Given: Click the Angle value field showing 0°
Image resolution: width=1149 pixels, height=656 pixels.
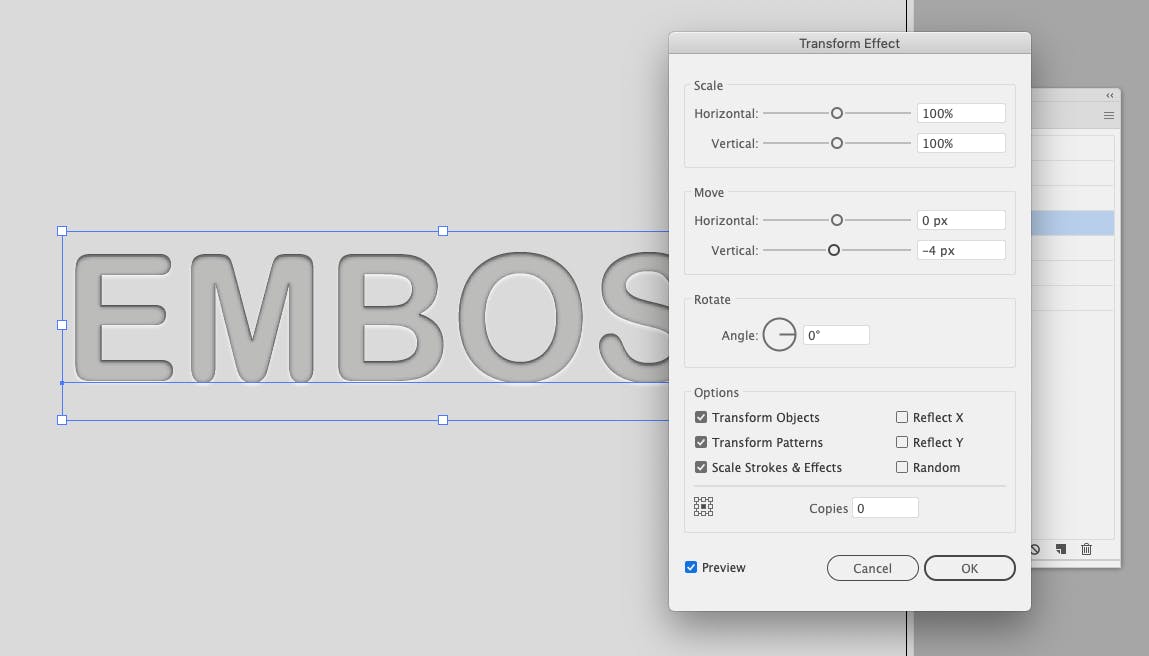Looking at the screenshot, I should (836, 334).
